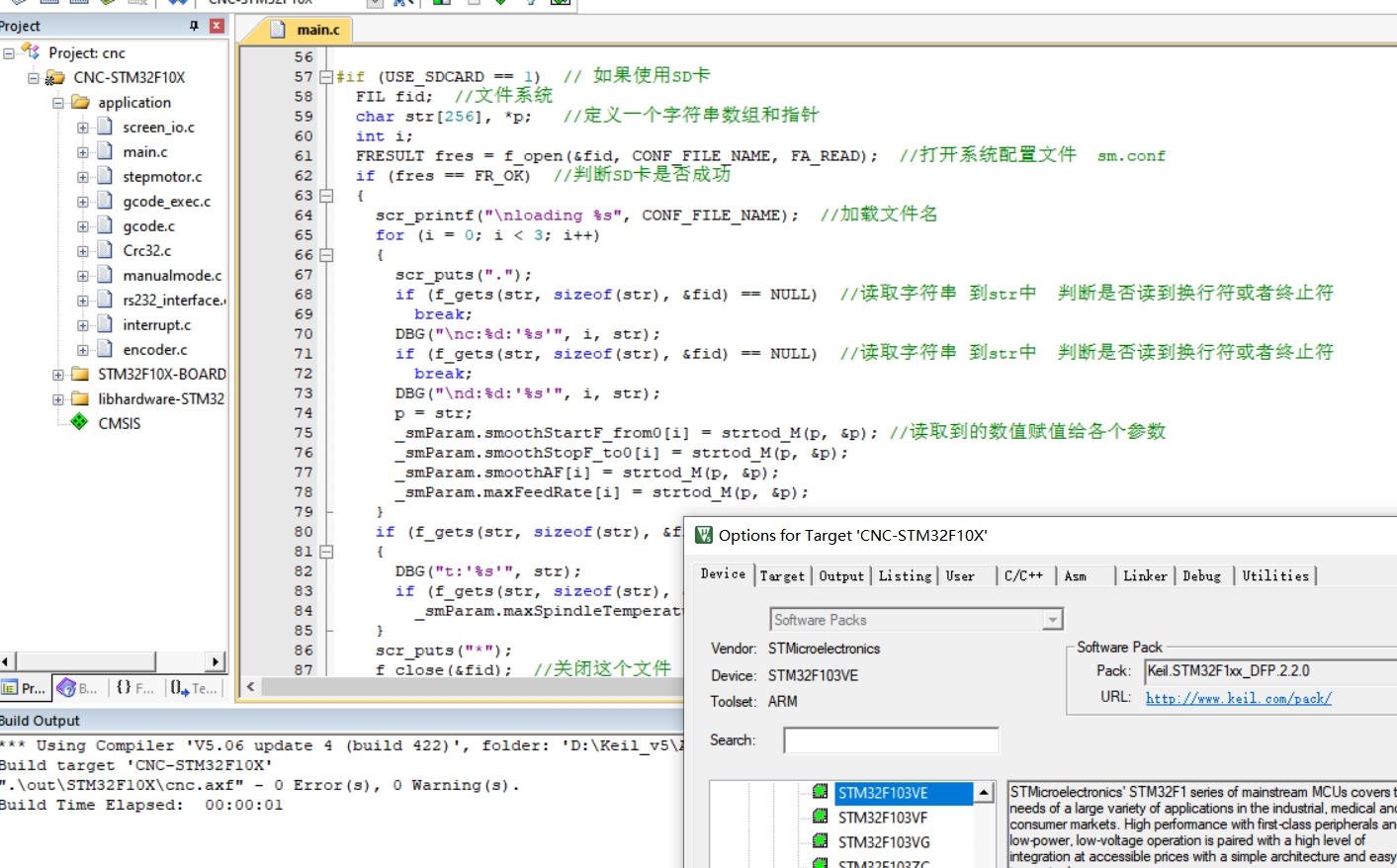This screenshot has width=1397, height=868.
Task: Open the Books tab icon in Project pane
Action: point(66,687)
